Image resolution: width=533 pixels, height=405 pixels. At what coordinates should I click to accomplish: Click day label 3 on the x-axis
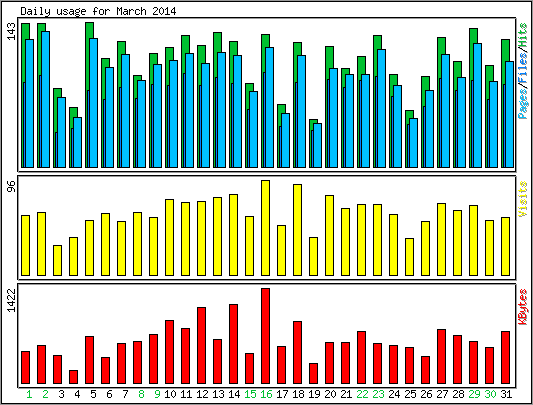click(x=61, y=394)
